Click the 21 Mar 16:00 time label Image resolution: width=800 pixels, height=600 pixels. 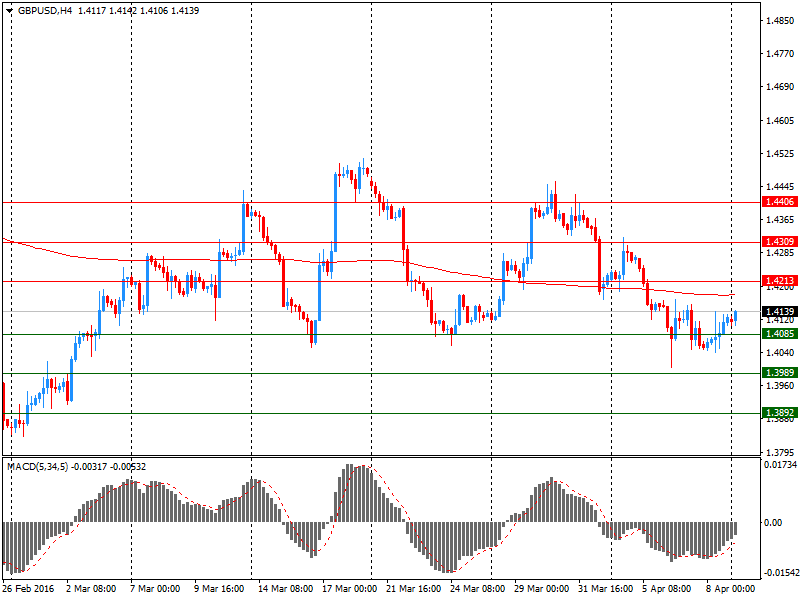coord(414,589)
